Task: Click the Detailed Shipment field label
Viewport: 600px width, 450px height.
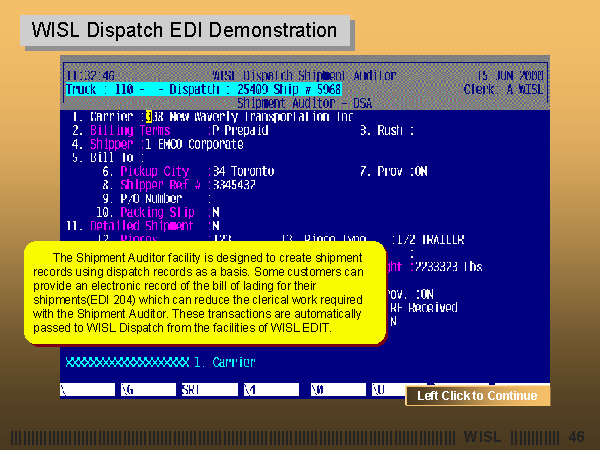Action: (142, 226)
